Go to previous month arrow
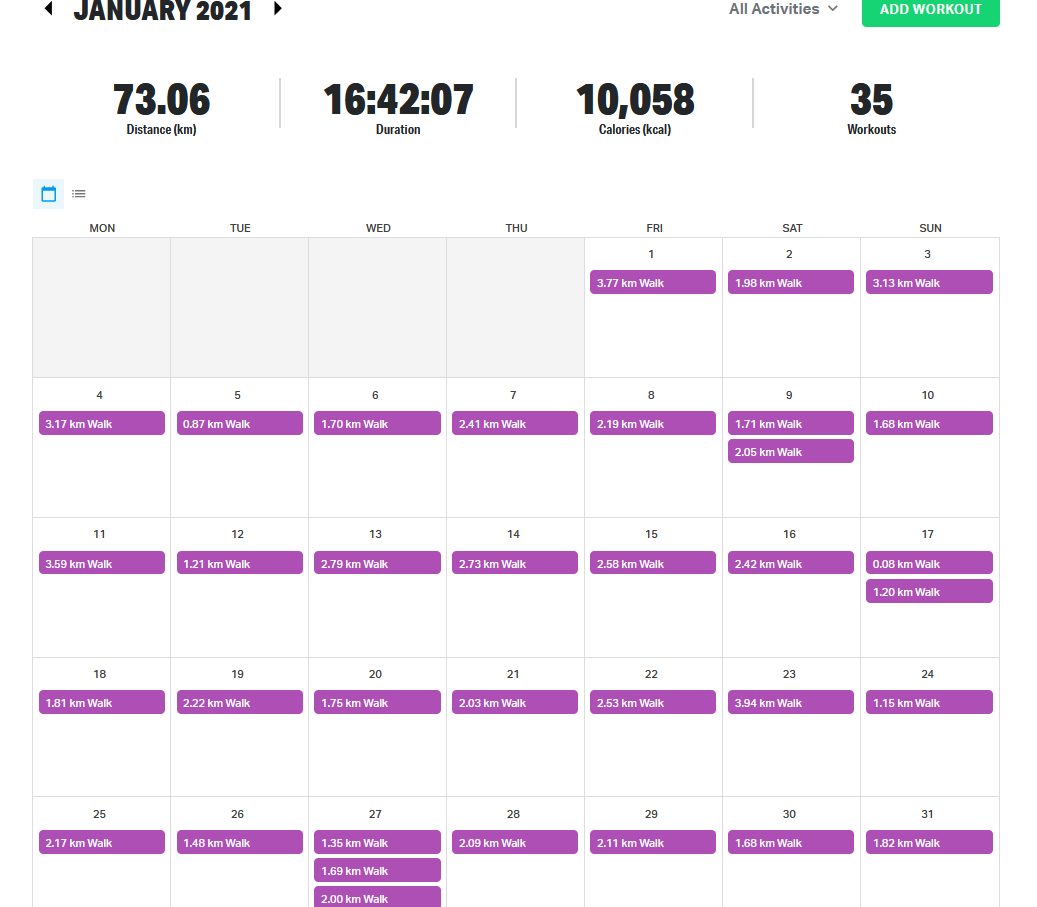The height and width of the screenshot is (907, 1037). [x=48, y=9]
